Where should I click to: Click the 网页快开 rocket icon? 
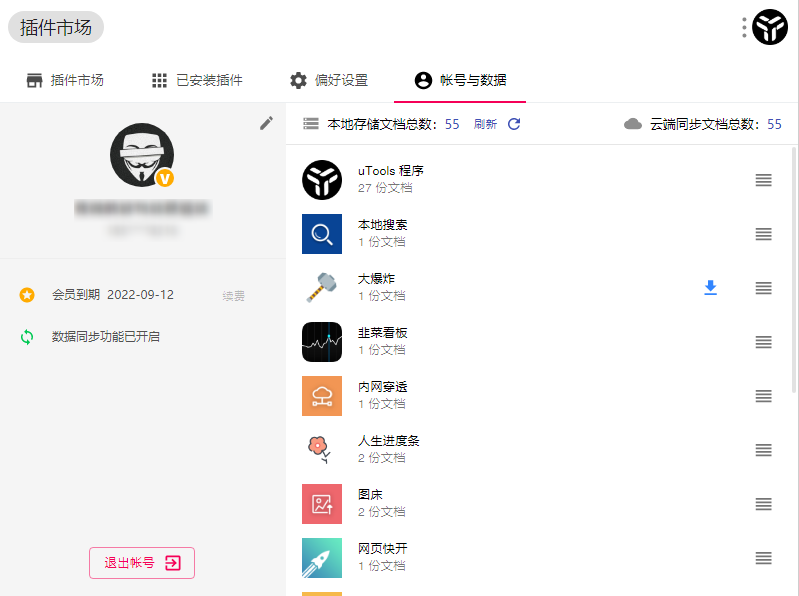[322, 558]
